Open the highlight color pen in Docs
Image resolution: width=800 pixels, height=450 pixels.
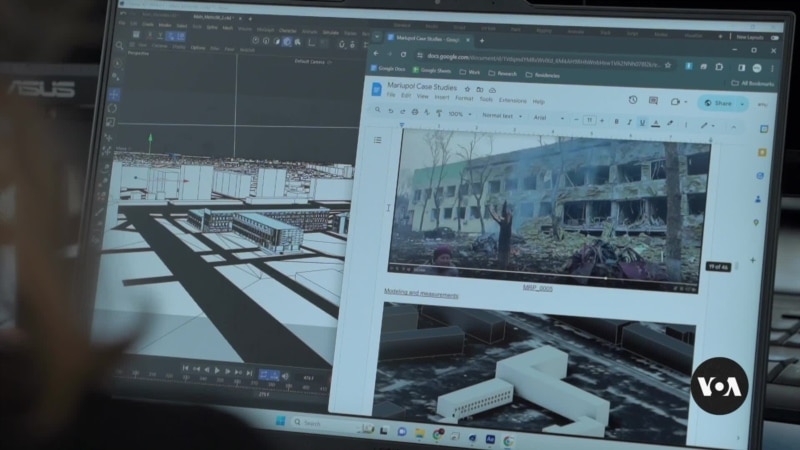point(670,123)
